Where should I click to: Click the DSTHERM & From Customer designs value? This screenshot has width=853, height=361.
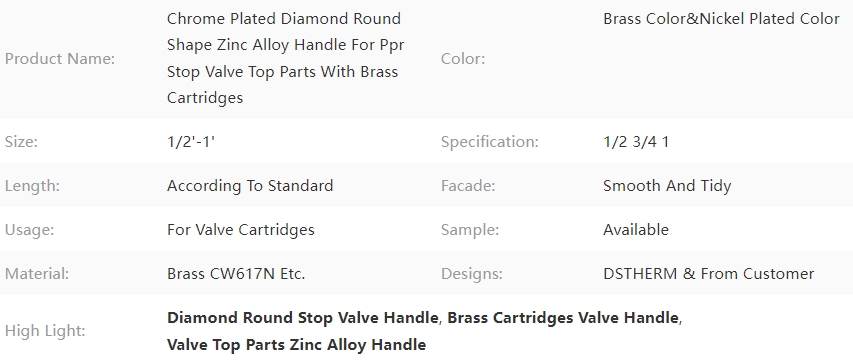point(708,274)
